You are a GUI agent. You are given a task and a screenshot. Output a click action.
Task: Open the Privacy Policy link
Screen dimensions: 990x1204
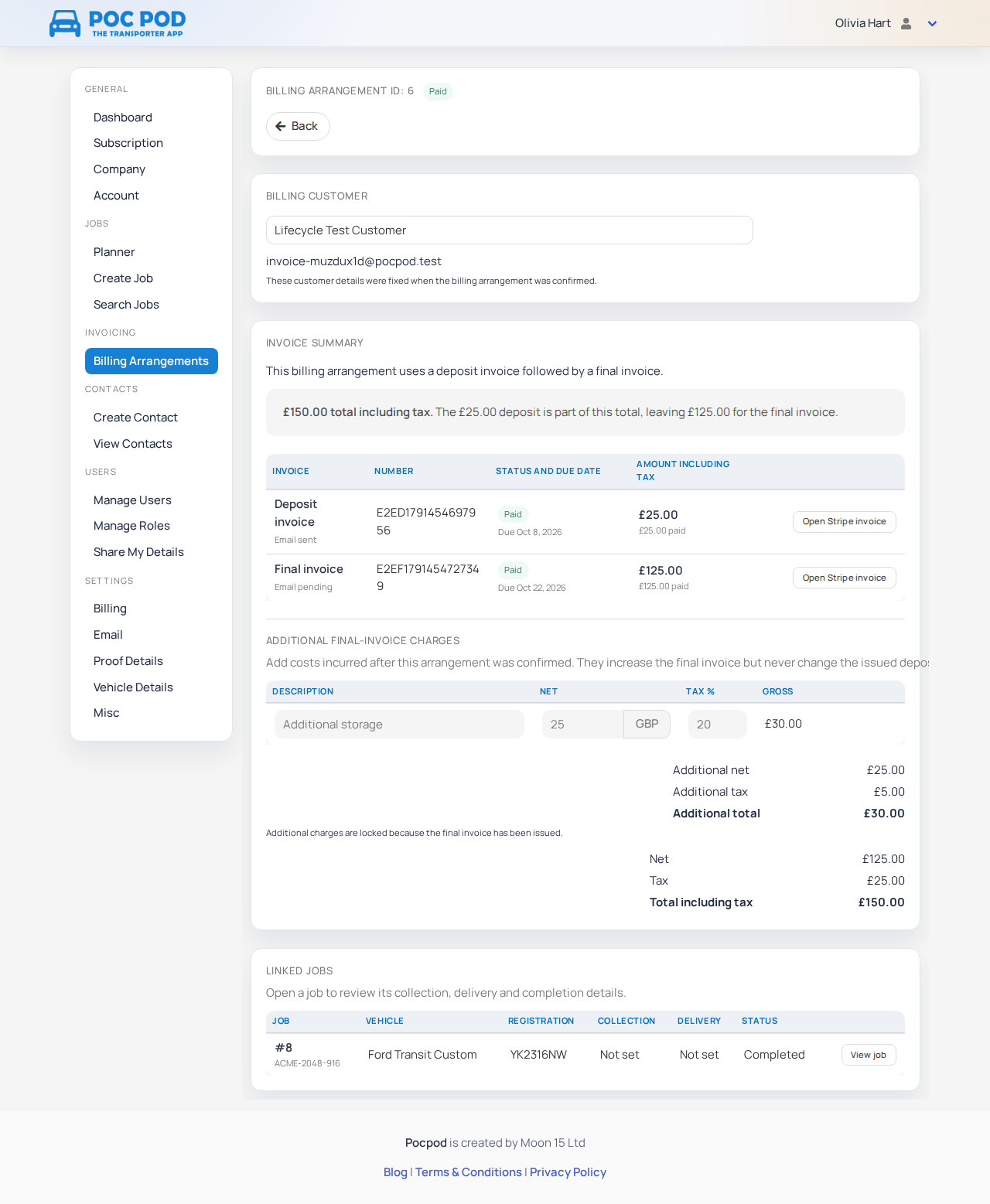point(568,1172)
